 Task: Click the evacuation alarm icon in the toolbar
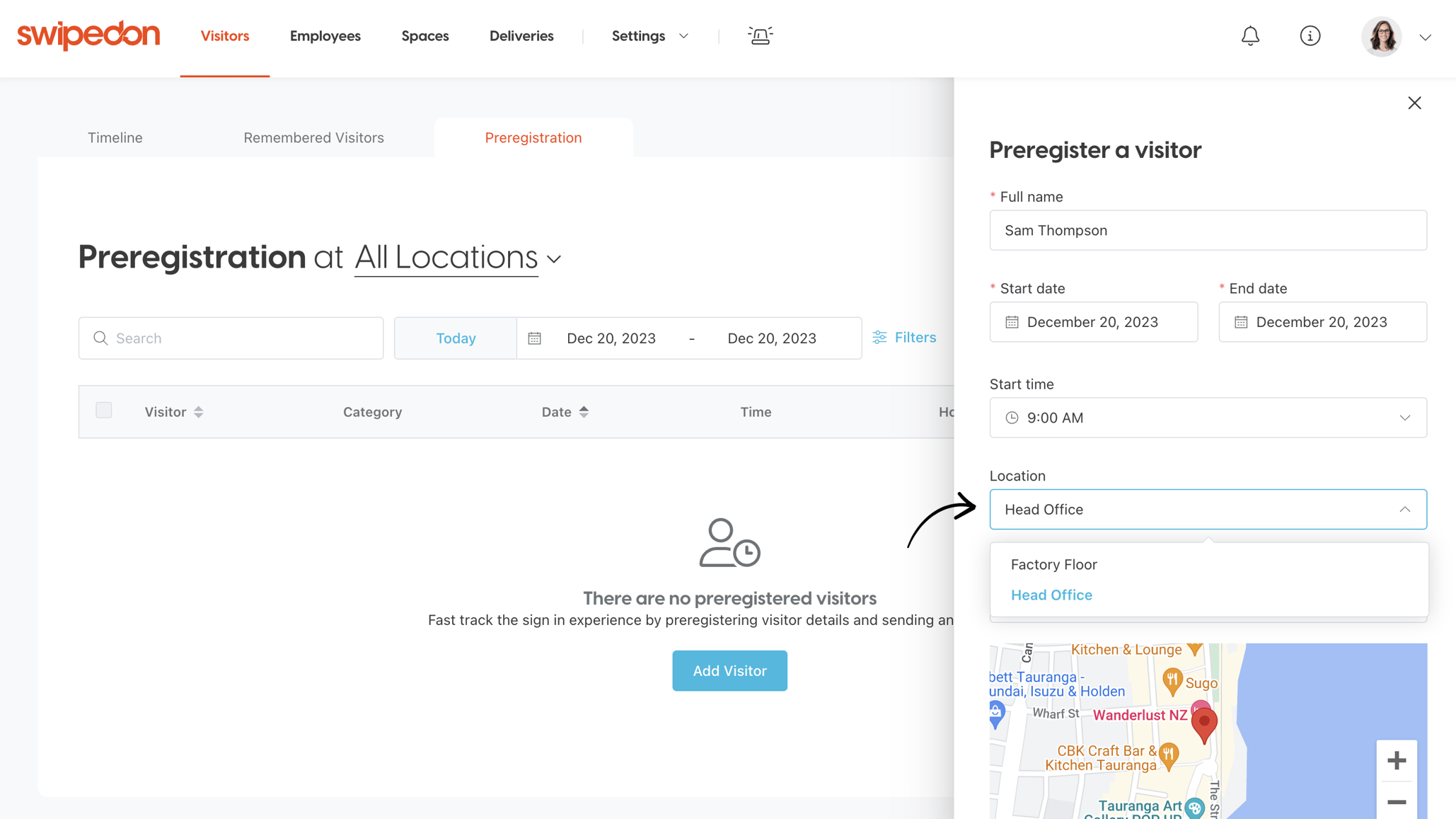click(x=760, y=36)
